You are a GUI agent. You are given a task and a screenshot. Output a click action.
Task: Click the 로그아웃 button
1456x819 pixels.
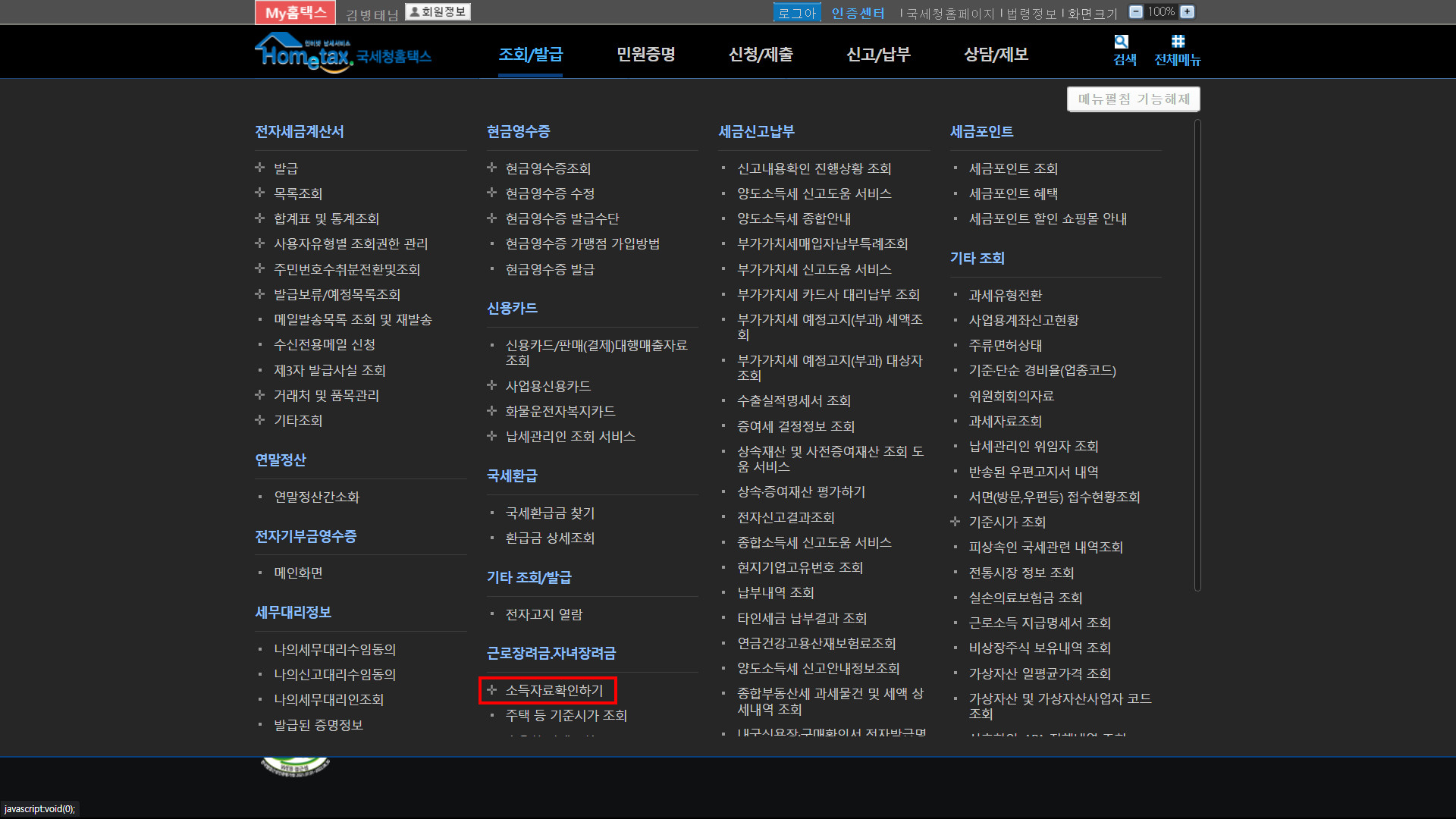tap(796, 13)
